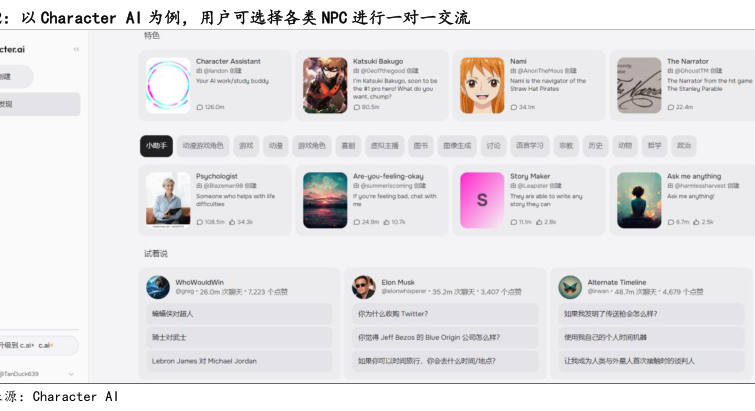Click the WhoWouldWin round avatar
The width and height of the screenshot is (755, 411).
(x=158, y=287)
